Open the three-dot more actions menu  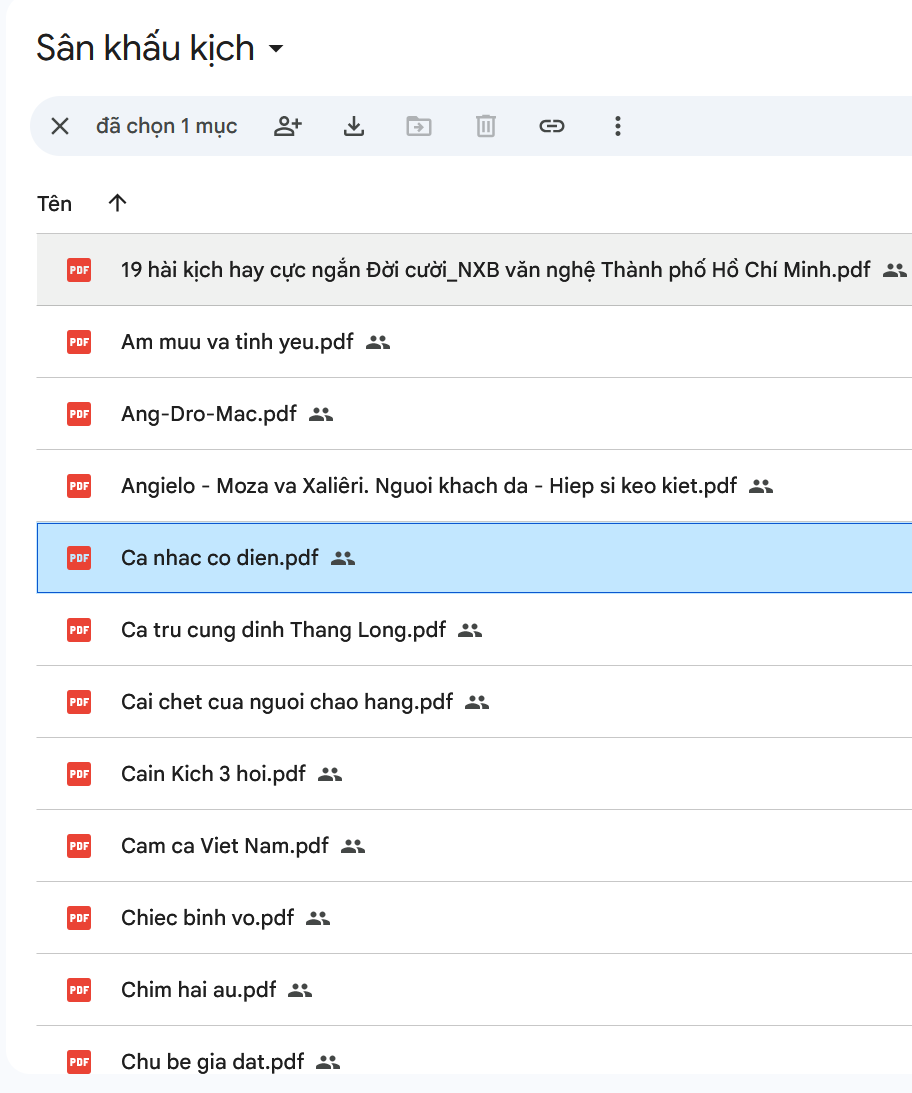pos(617,126)
